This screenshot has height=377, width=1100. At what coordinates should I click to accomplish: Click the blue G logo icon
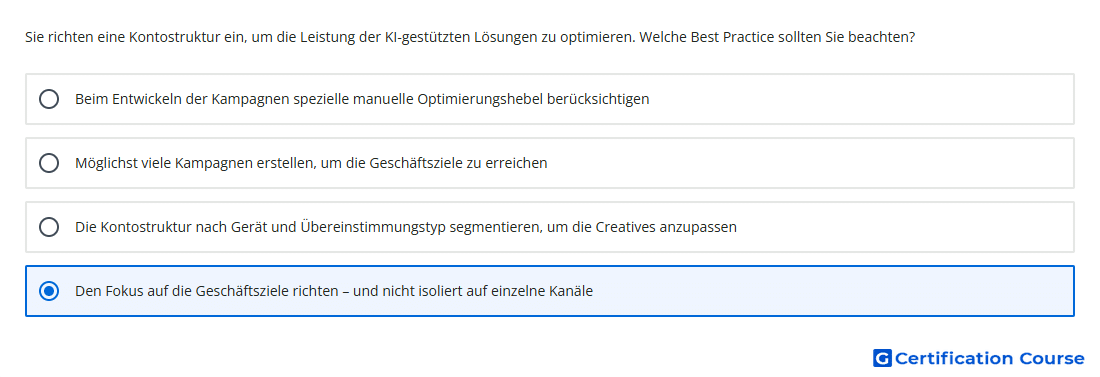point(882,358)
